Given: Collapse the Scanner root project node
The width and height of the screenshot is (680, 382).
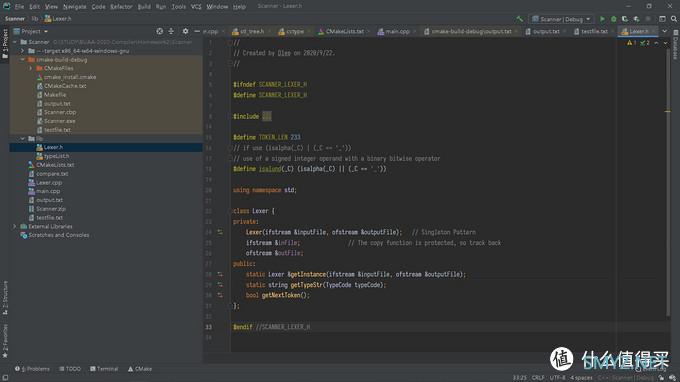Looking at the screenshot, I should point(15,42).
